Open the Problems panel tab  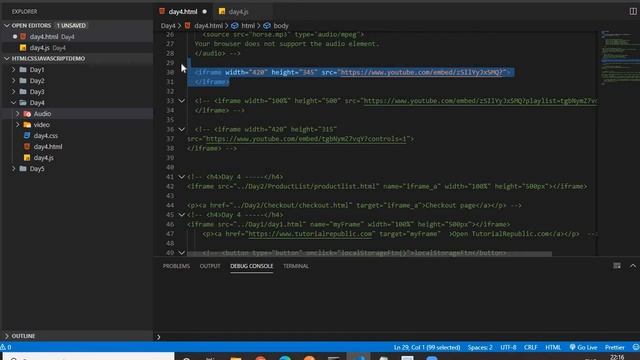[176, 266]
